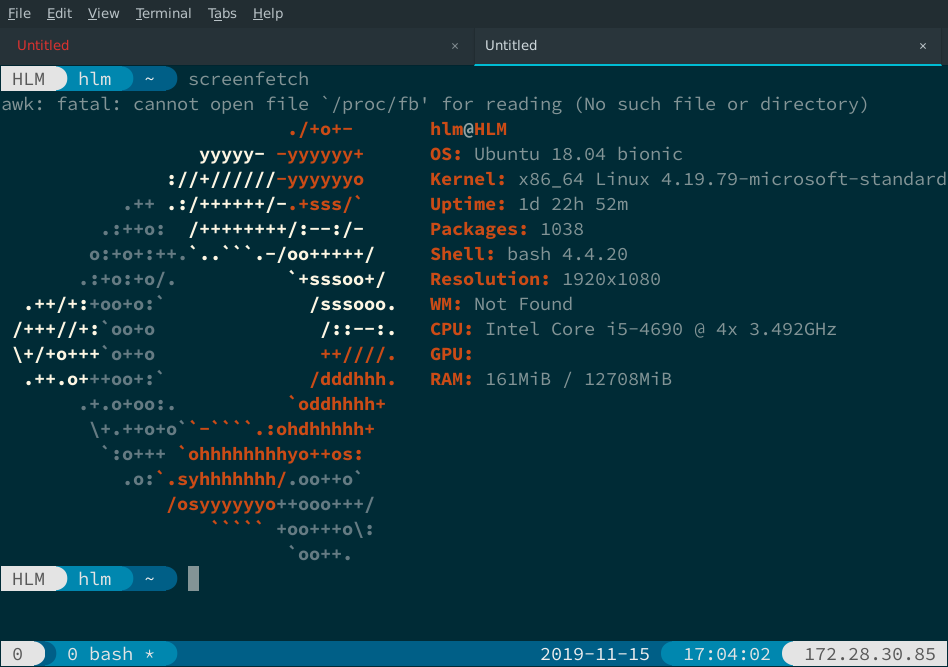Click the terminal cursor block
The height and width of the screenshot is (667, 948).
[193, 579]
